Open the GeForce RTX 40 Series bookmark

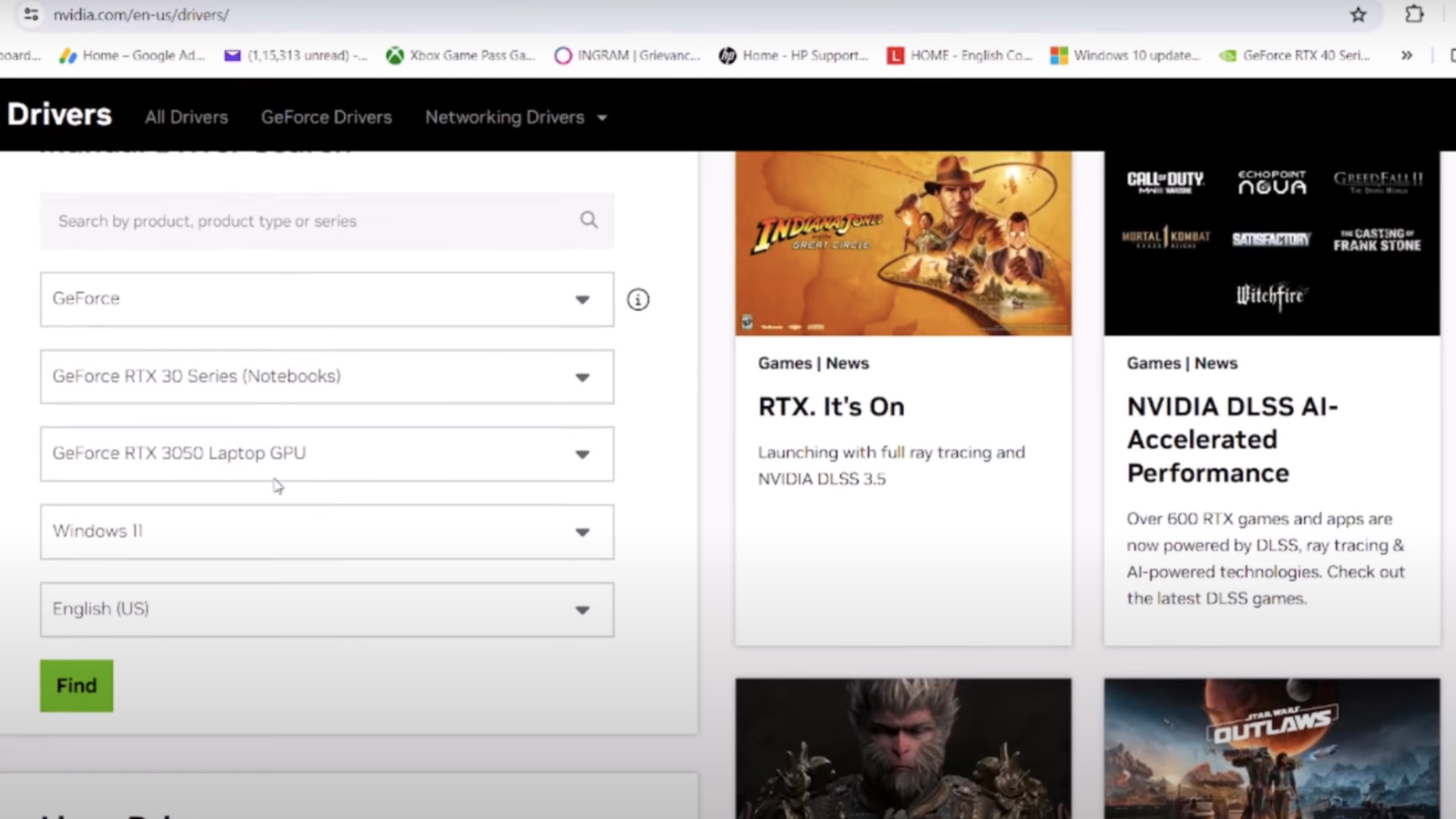click(1294, 55)
